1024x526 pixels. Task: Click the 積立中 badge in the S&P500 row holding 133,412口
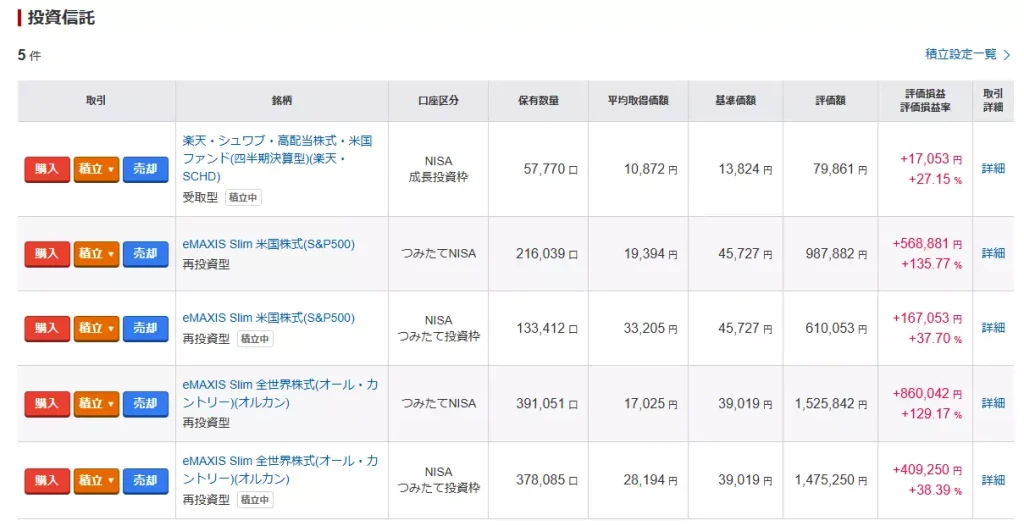pyautogui.click(x=255, y=338)
